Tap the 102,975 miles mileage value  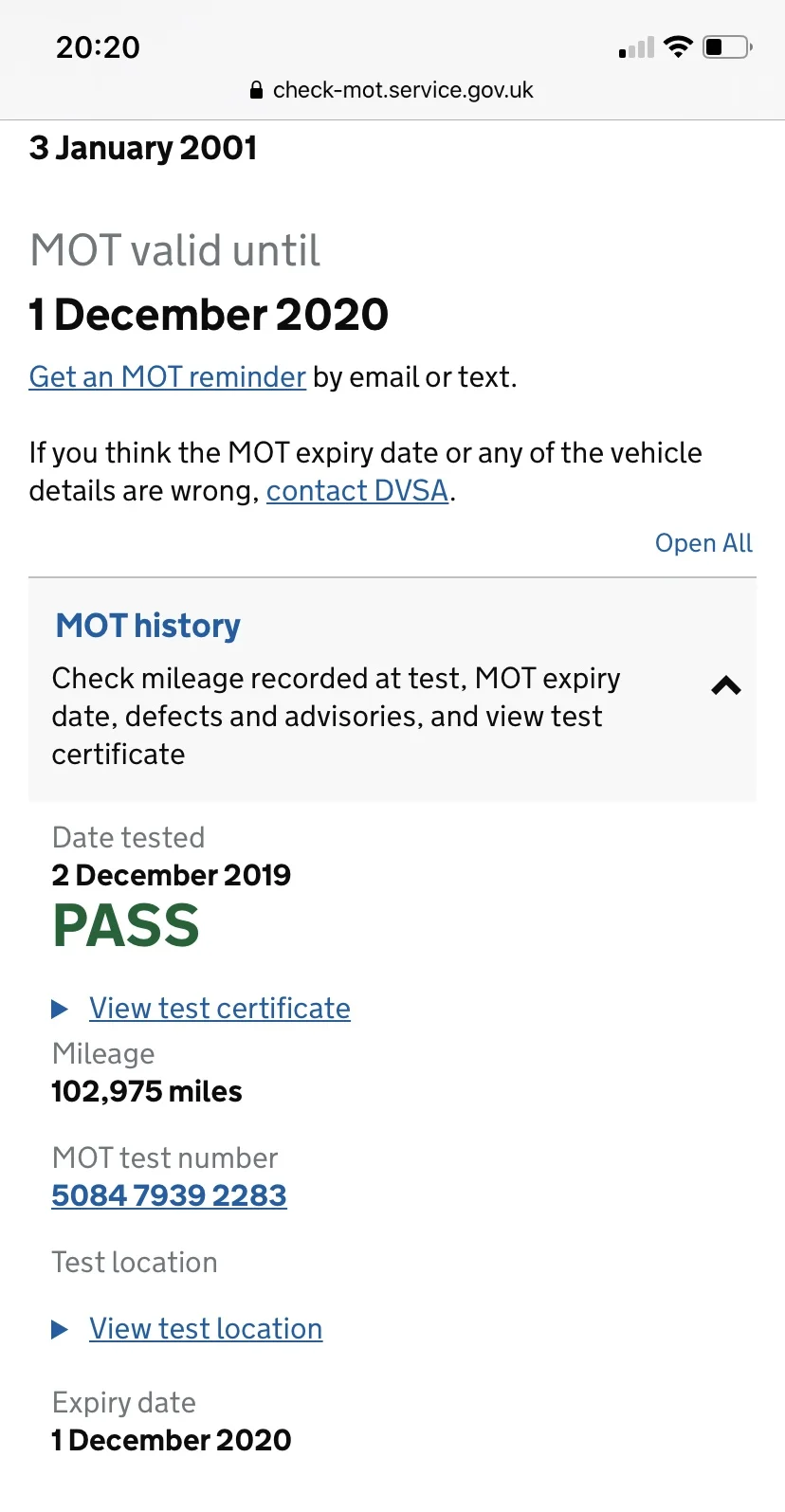[x=147, y=1091]
